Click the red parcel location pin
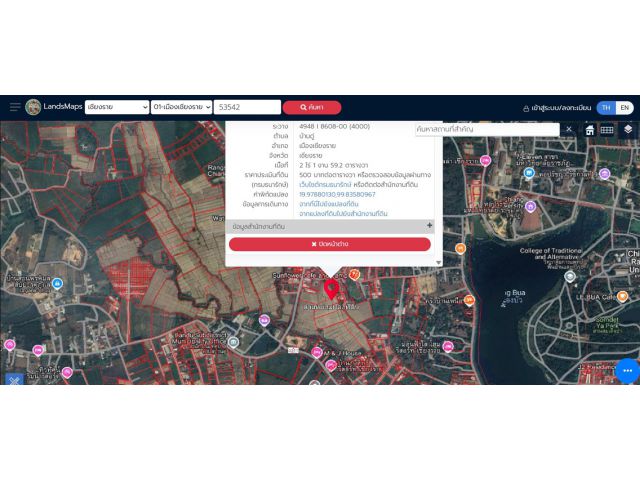The image size is (640, 480). click(331, 290)
